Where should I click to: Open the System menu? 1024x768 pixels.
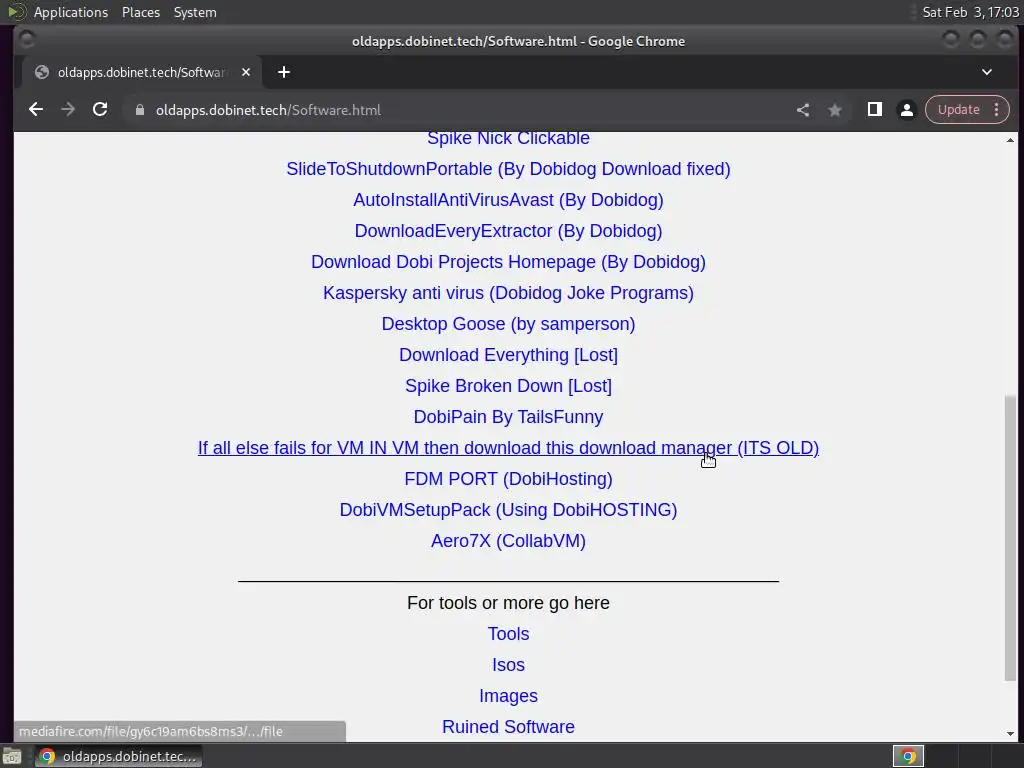click(x=195, y=12)
